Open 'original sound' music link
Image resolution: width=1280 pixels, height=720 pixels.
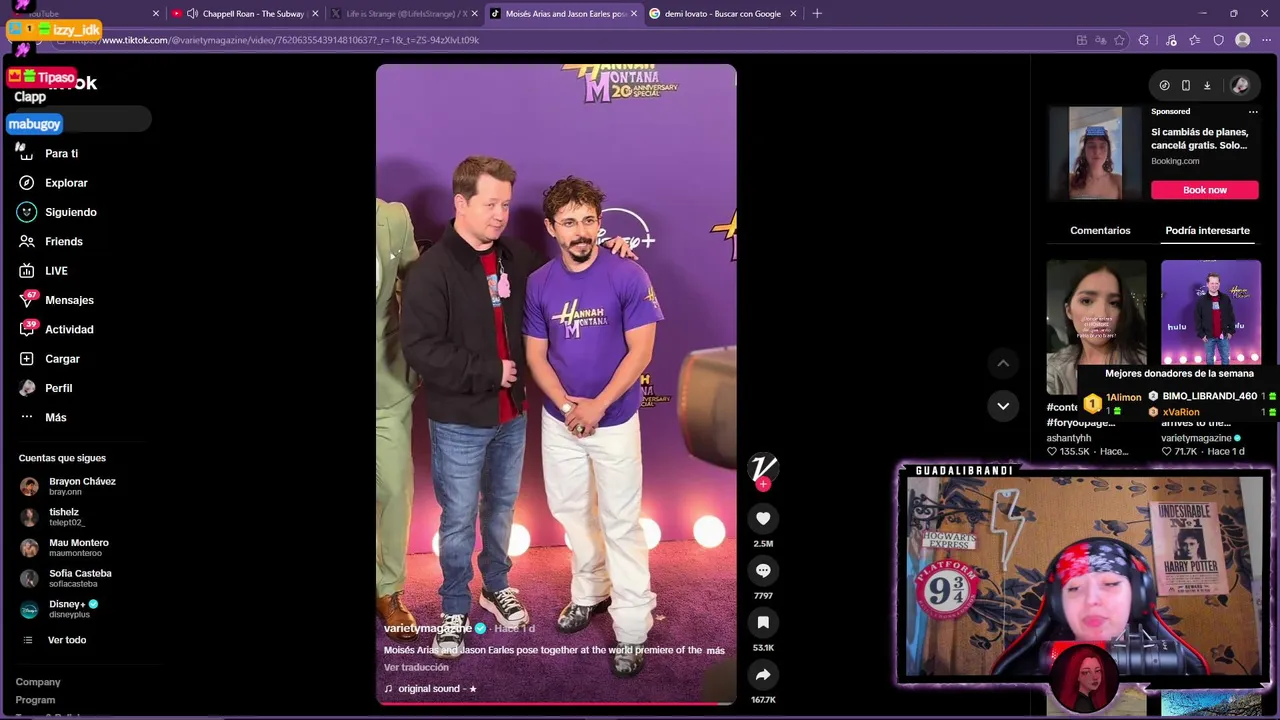[x=430, y=689]
